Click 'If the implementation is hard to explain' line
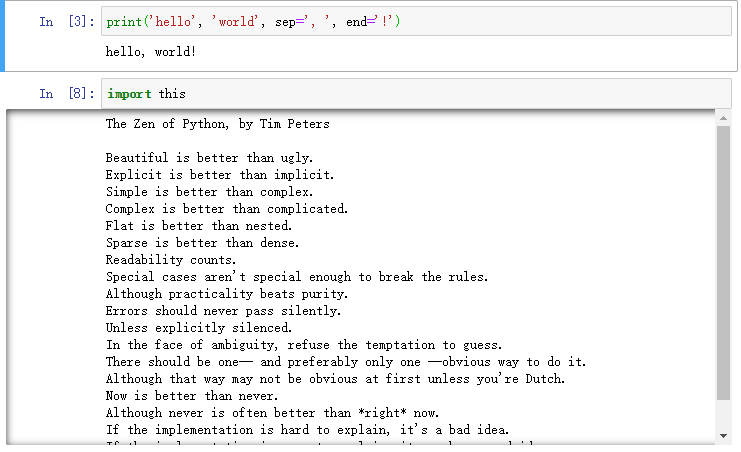The width and height of the screenshot is (741, 452). click(x=307, y=430)
